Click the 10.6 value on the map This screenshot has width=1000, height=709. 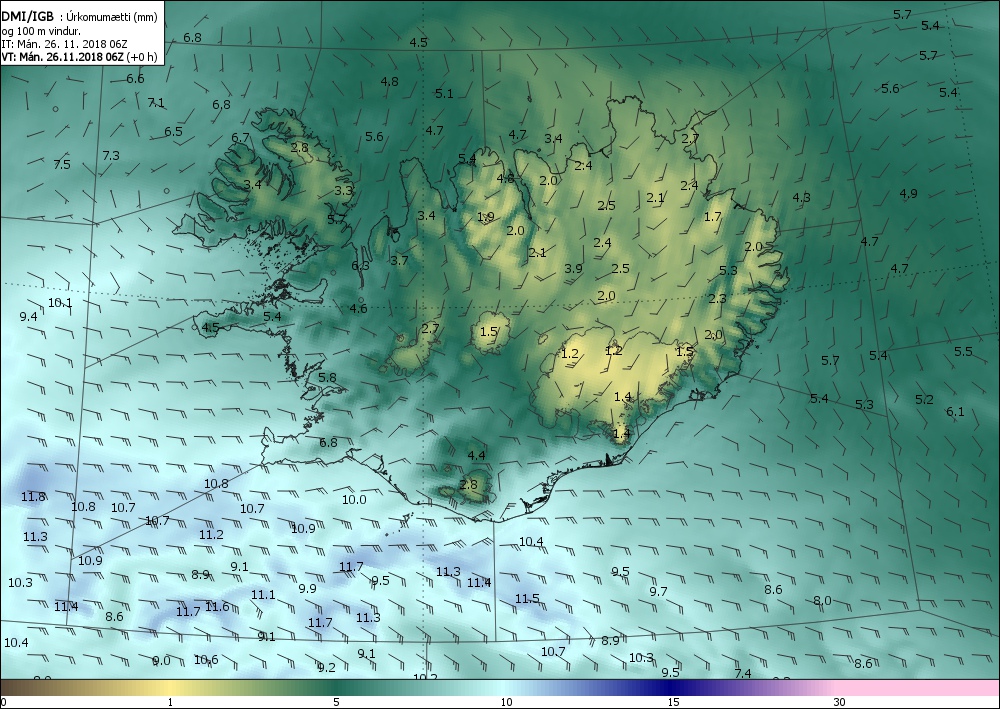pos(206,659)
